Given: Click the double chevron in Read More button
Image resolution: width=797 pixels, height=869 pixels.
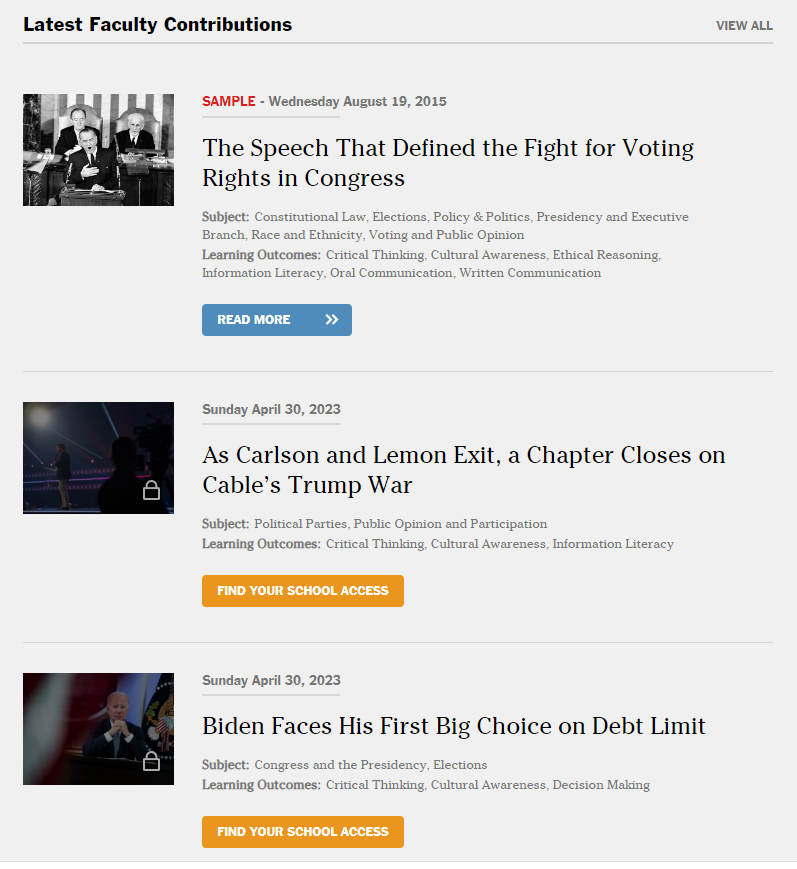Looking at the screenshot, I should pos(331,319).
